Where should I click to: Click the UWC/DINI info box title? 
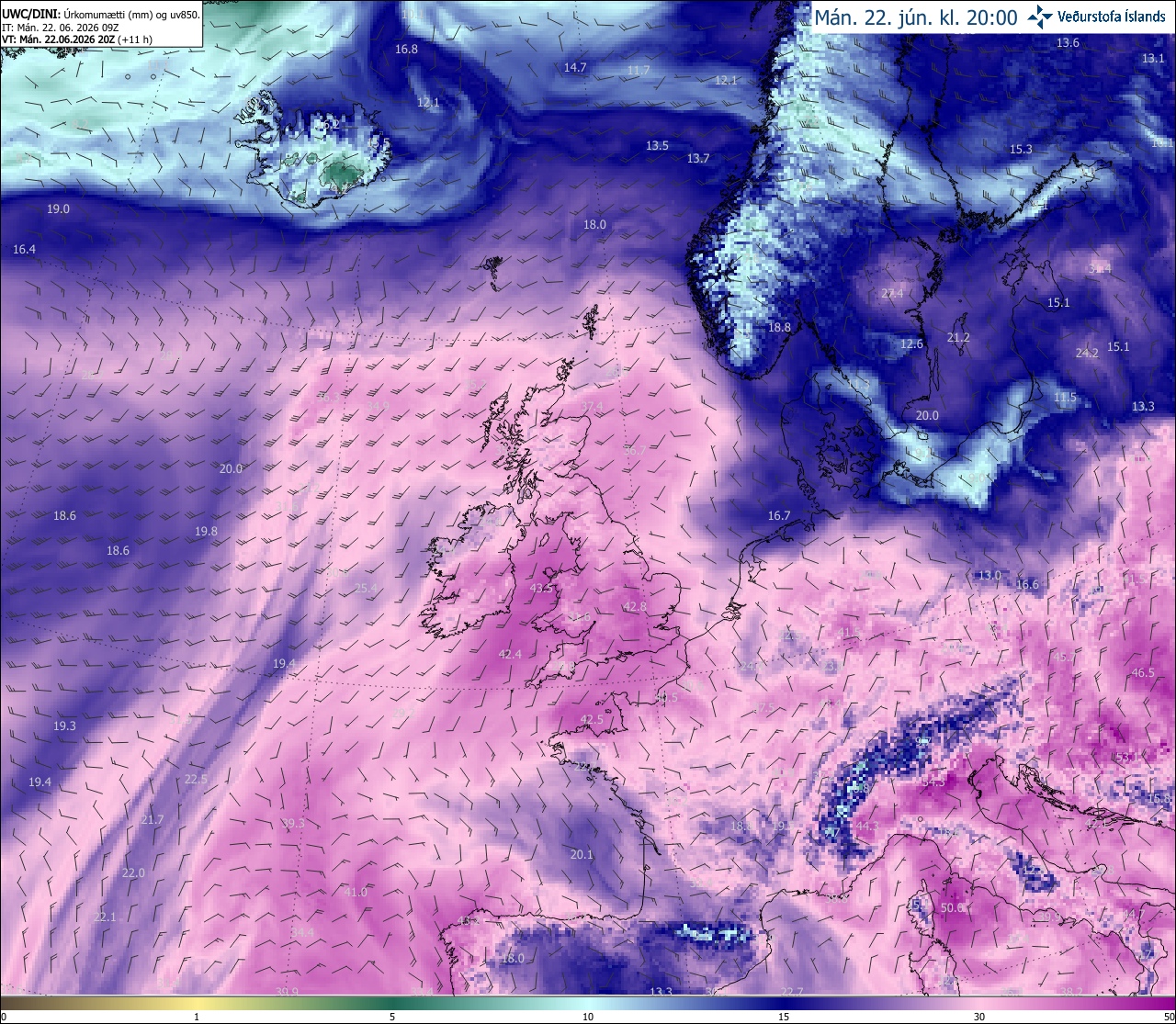[x=101, y=15]
